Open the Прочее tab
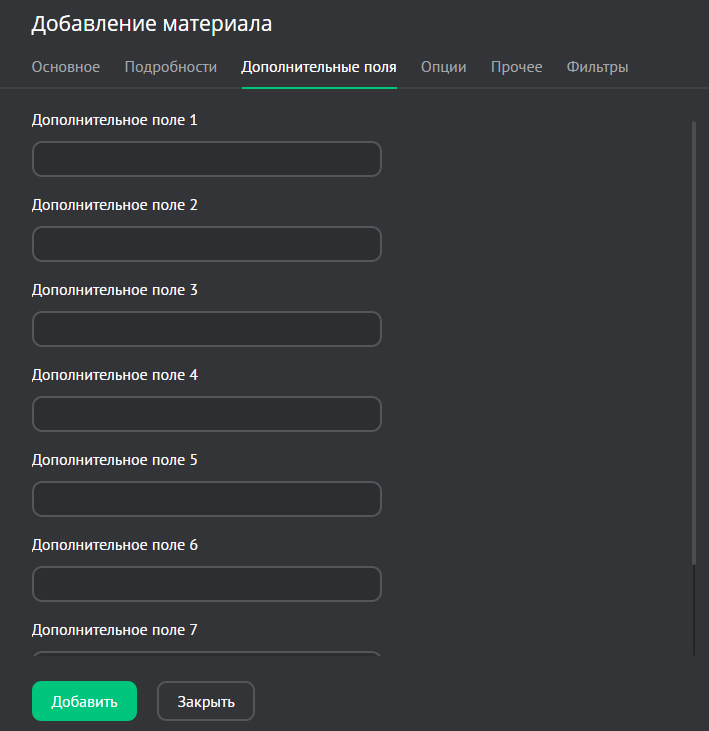Screen dimensions: 709x731 [x=516, y=67]
